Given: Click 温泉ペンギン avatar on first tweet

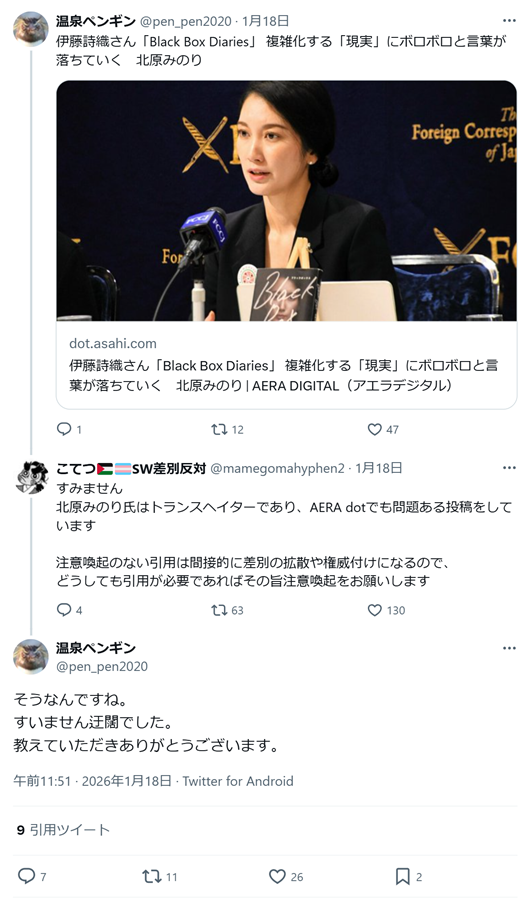Looking at the screenshot, I should coord(31,28).
